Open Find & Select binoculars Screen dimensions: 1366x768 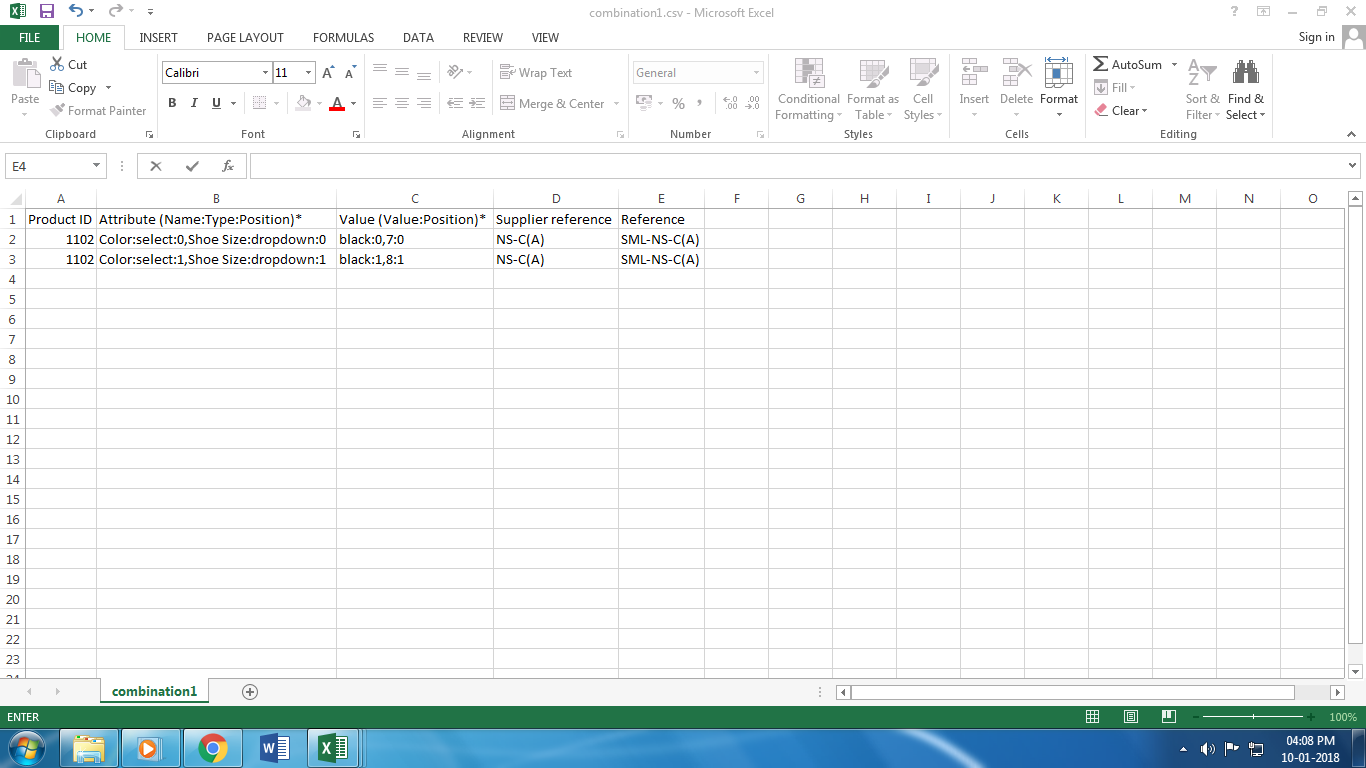click(x=1246, y=89)
